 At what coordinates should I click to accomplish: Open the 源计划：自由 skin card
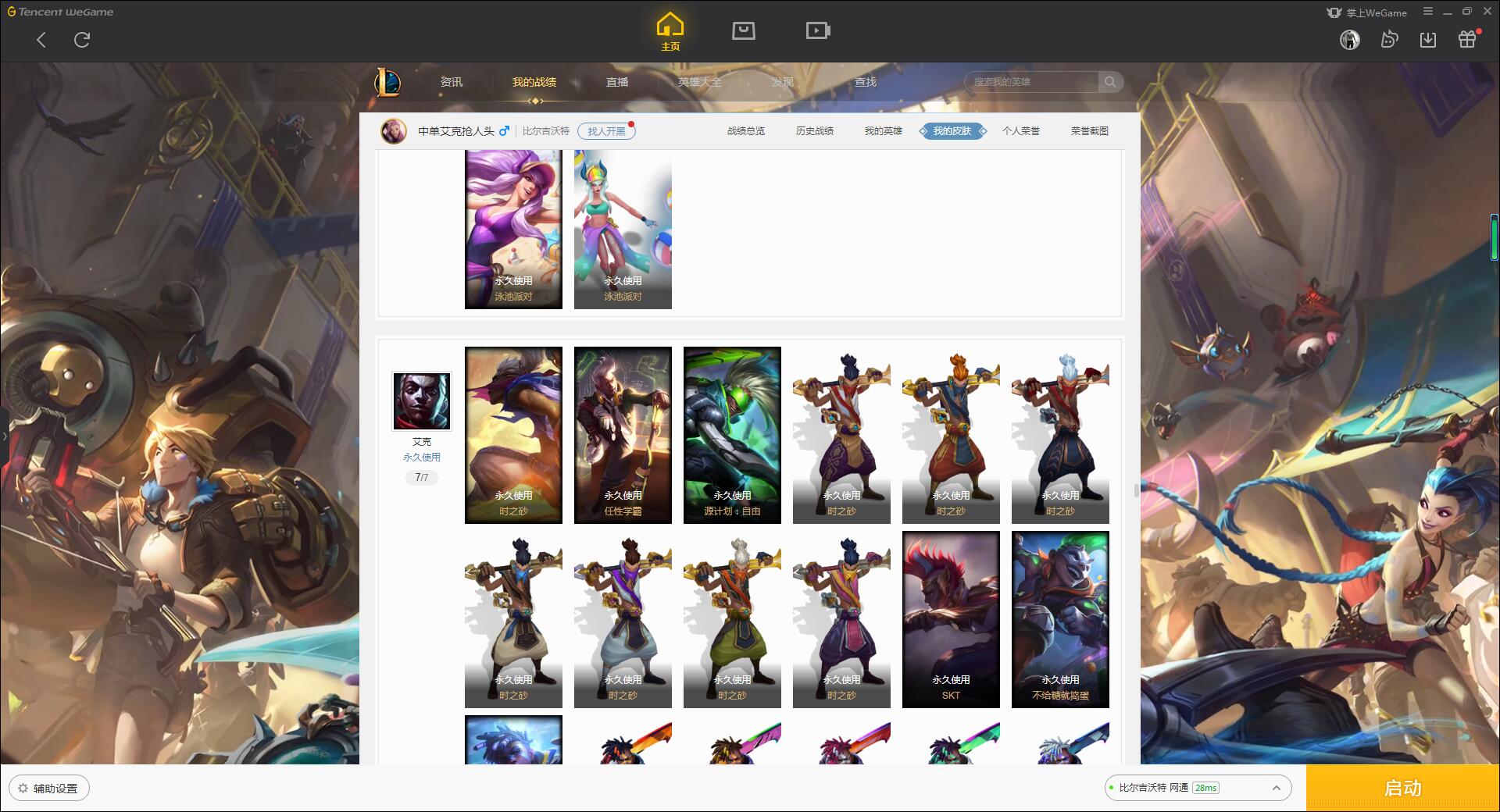pos(732,436)
